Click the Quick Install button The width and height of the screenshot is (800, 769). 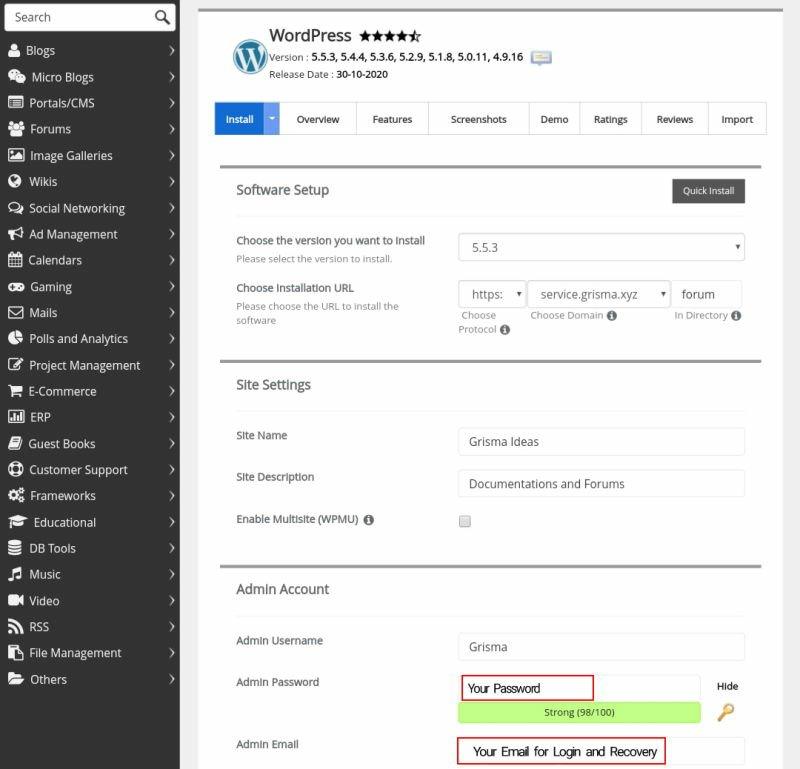click(x=708, y=191)
